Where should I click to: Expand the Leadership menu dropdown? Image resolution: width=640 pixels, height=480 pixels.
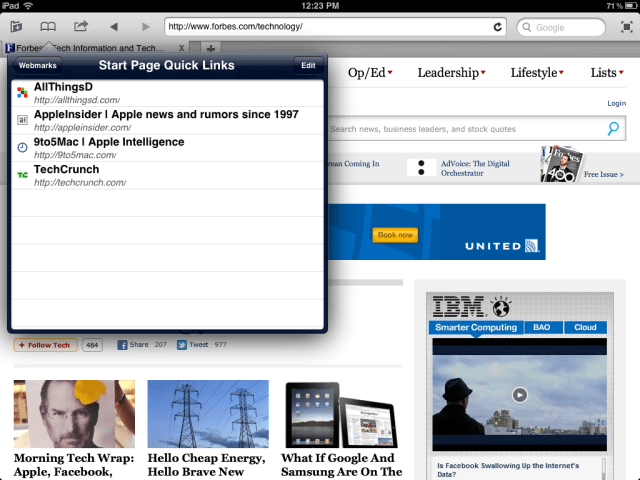click(x=451, y=73)
